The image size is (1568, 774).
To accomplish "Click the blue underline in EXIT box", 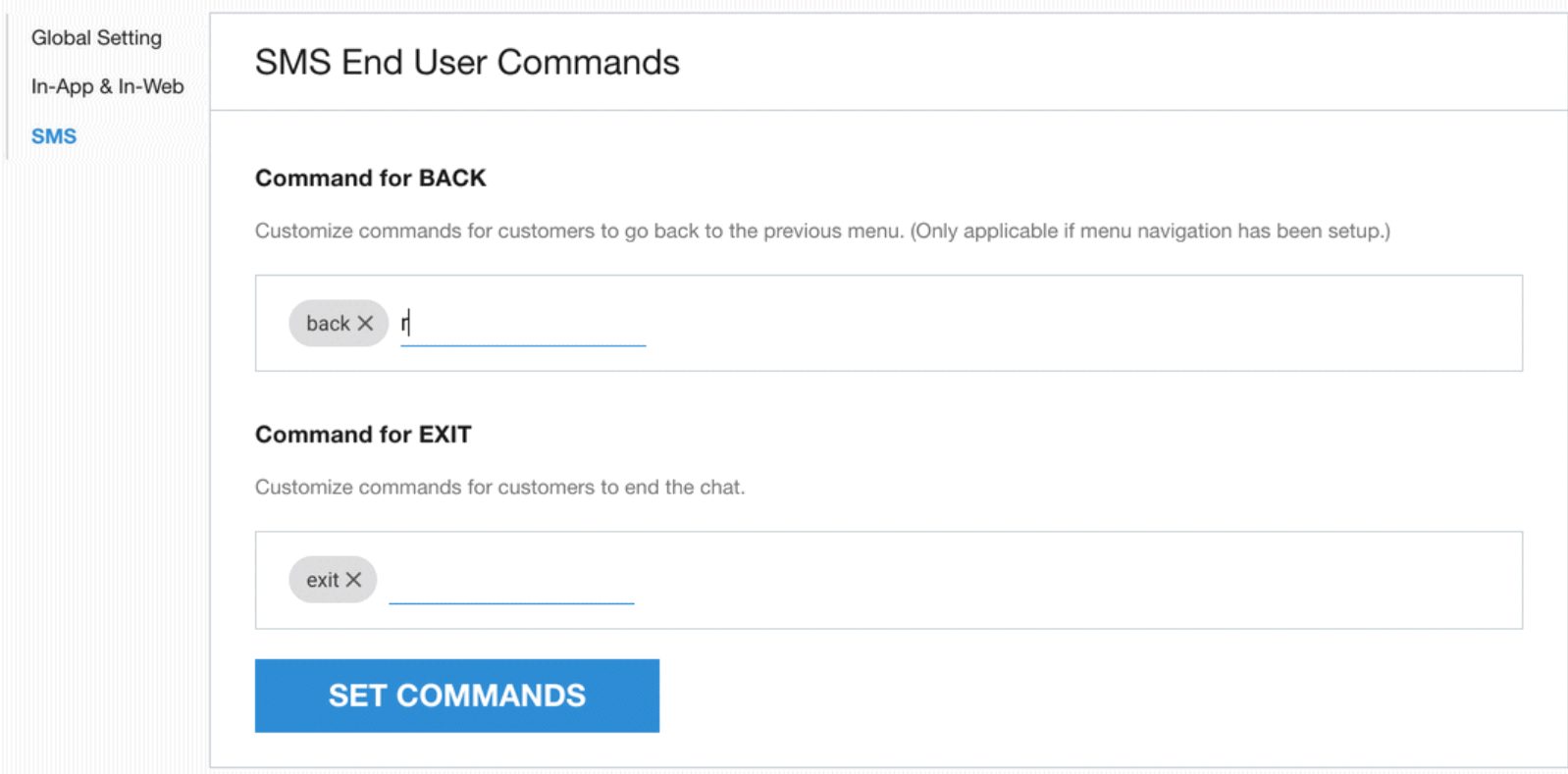I will tap(511, 602).
